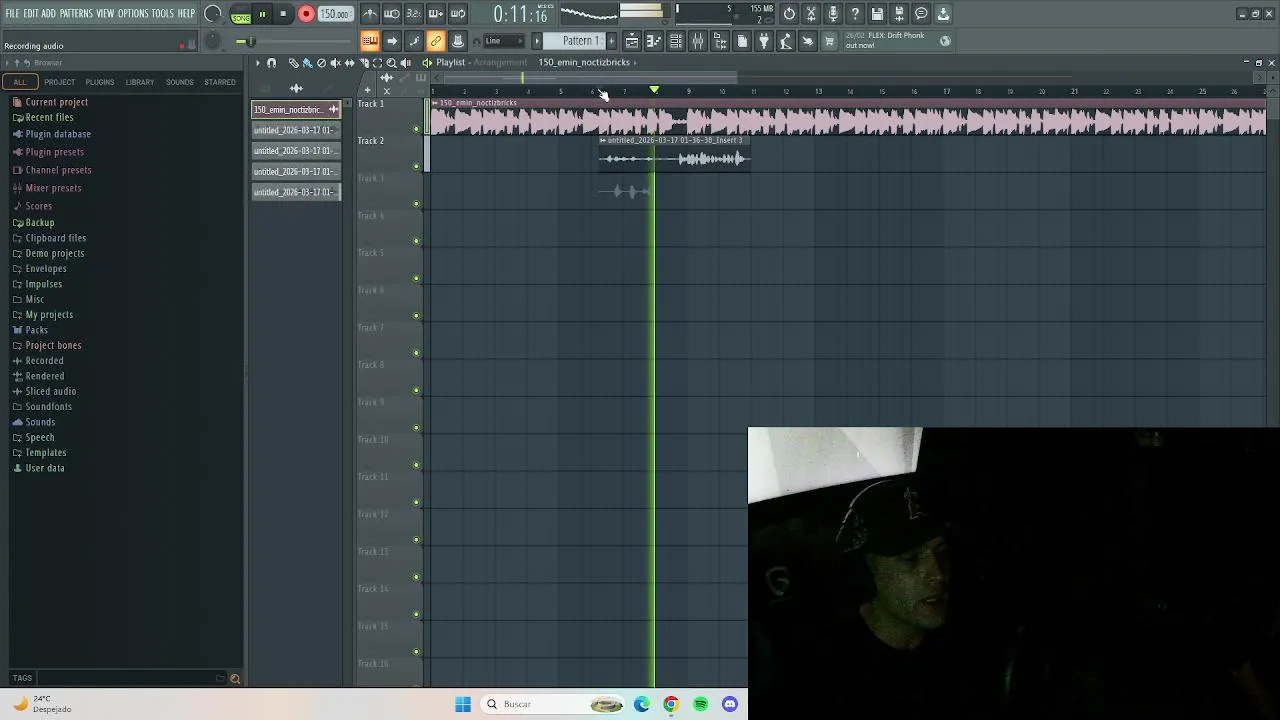1280x720 pixels.
Task: Click the microphone recording icon
Action: [x=833, y=14]
